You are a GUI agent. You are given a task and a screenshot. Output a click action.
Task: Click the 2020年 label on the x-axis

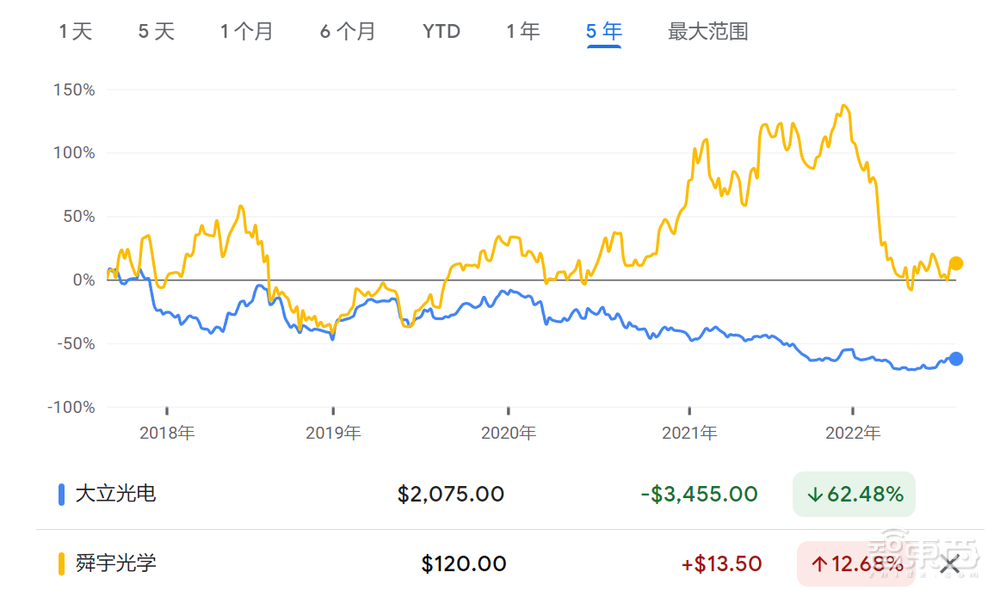511,432
